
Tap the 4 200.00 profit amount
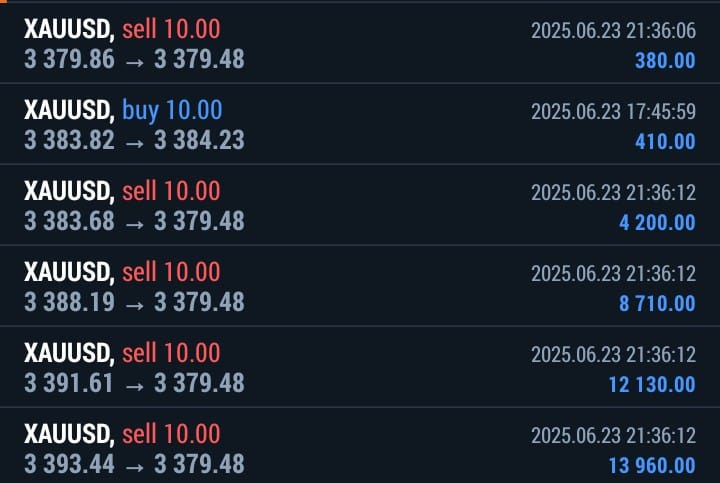point(657,223)
